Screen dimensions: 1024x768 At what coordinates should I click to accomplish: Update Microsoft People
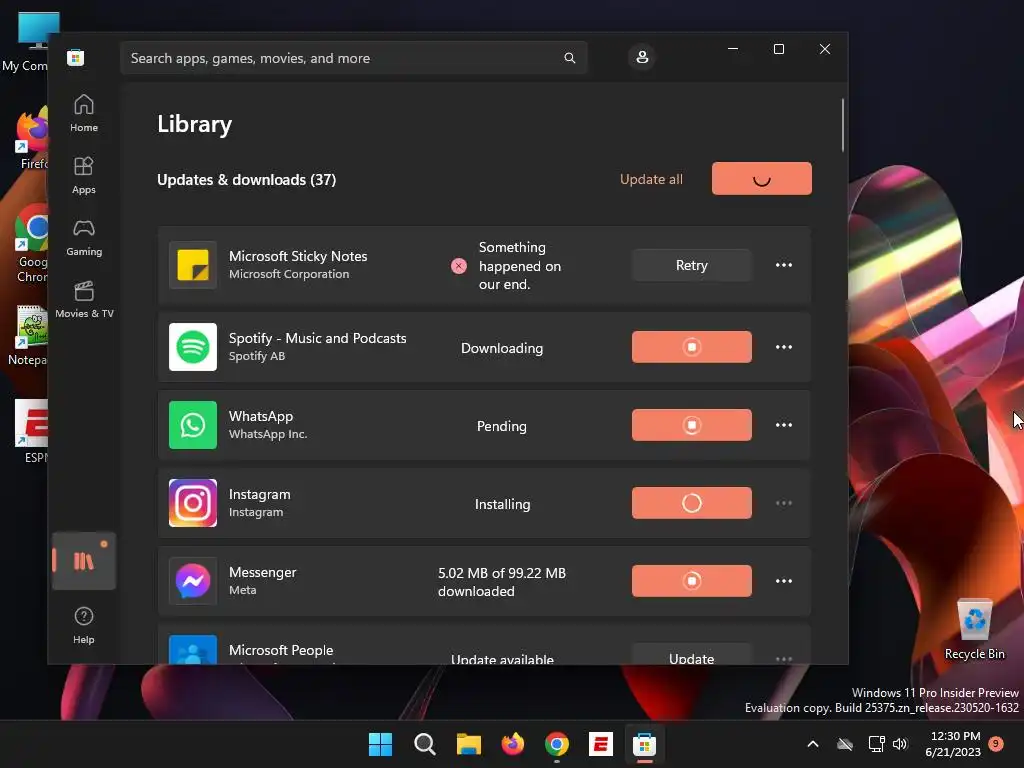pyautogui.click(x=692, y=654)
